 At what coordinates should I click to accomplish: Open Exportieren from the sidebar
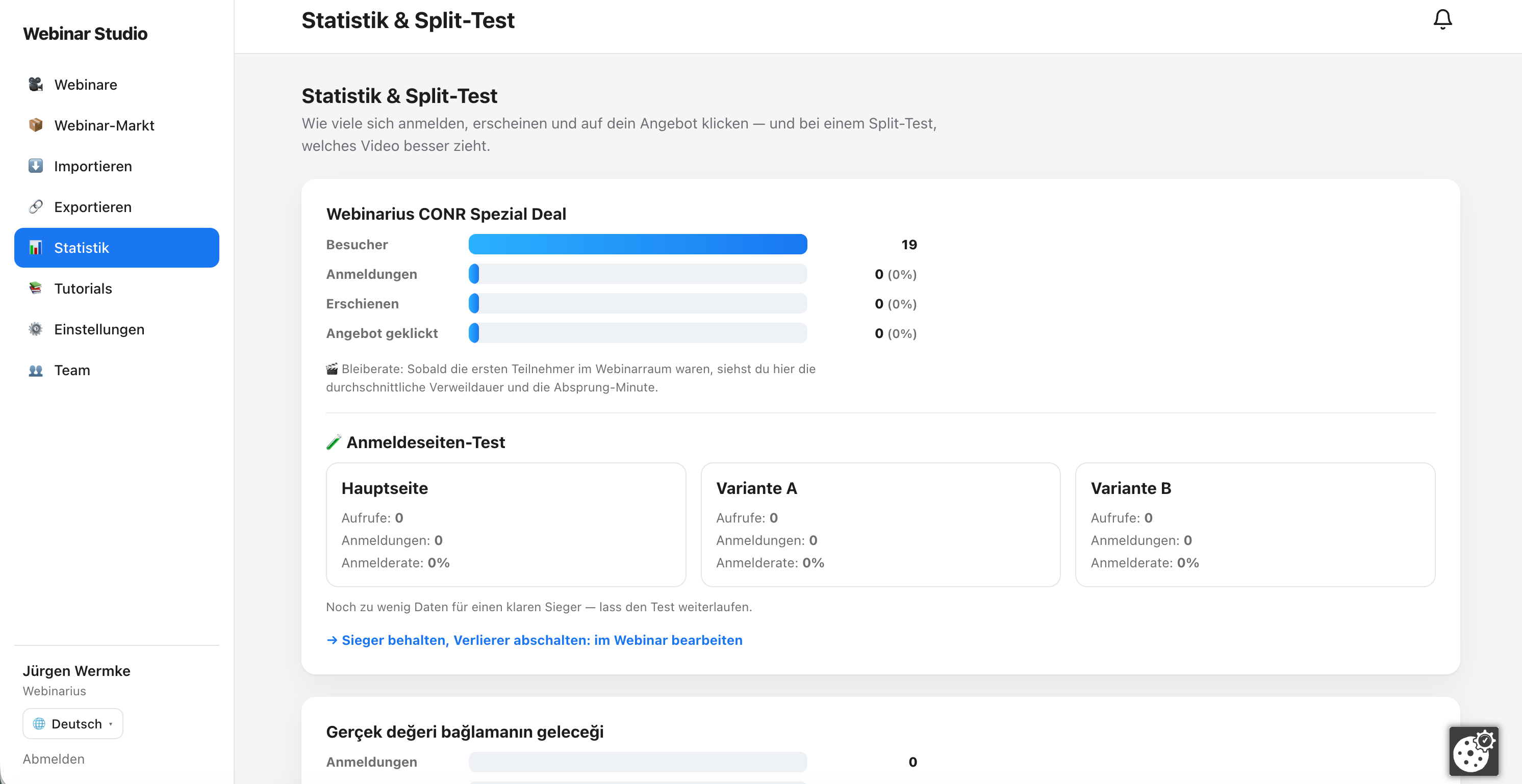116,206
